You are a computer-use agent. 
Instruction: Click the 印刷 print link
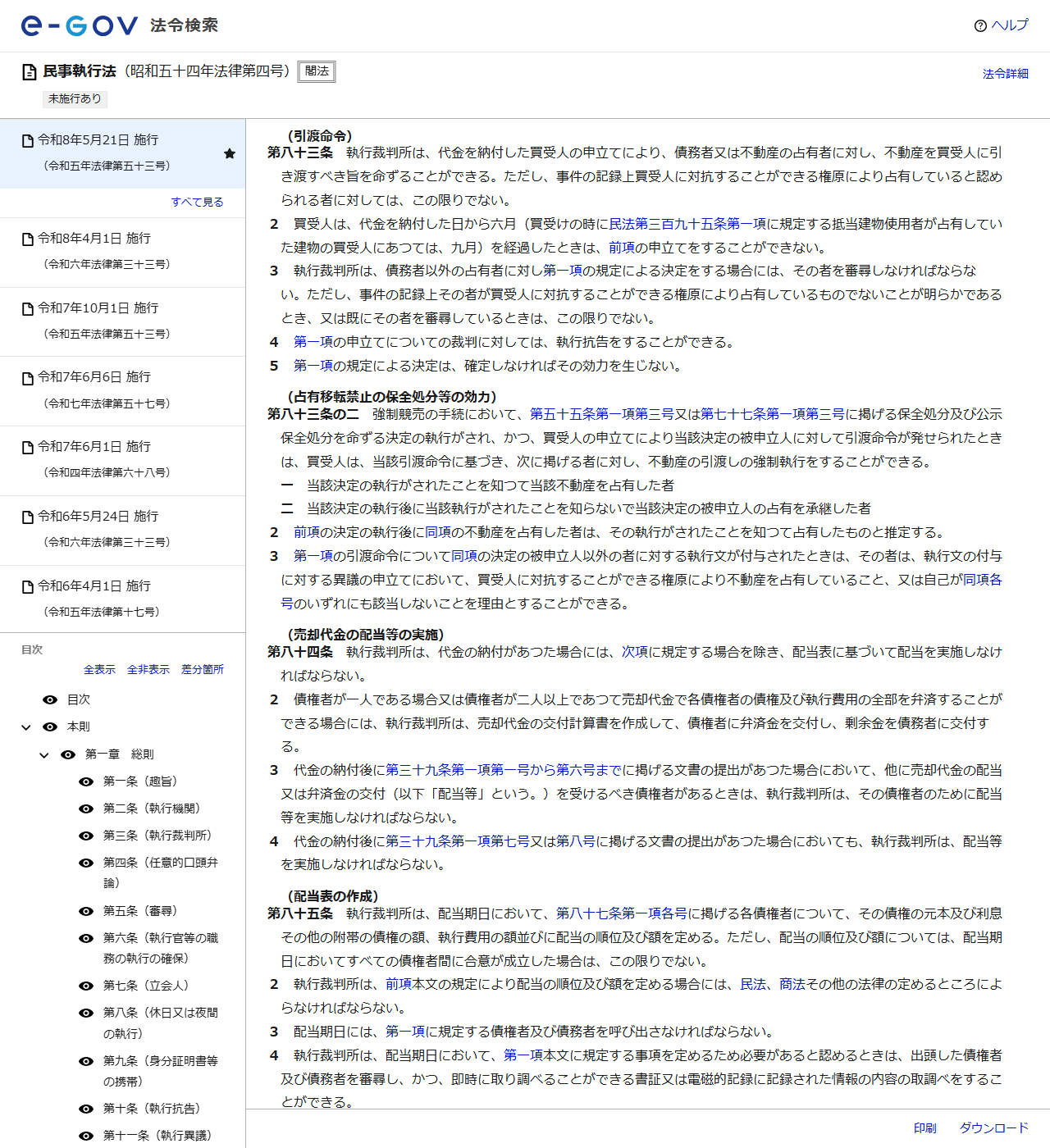pos(925,1128)
